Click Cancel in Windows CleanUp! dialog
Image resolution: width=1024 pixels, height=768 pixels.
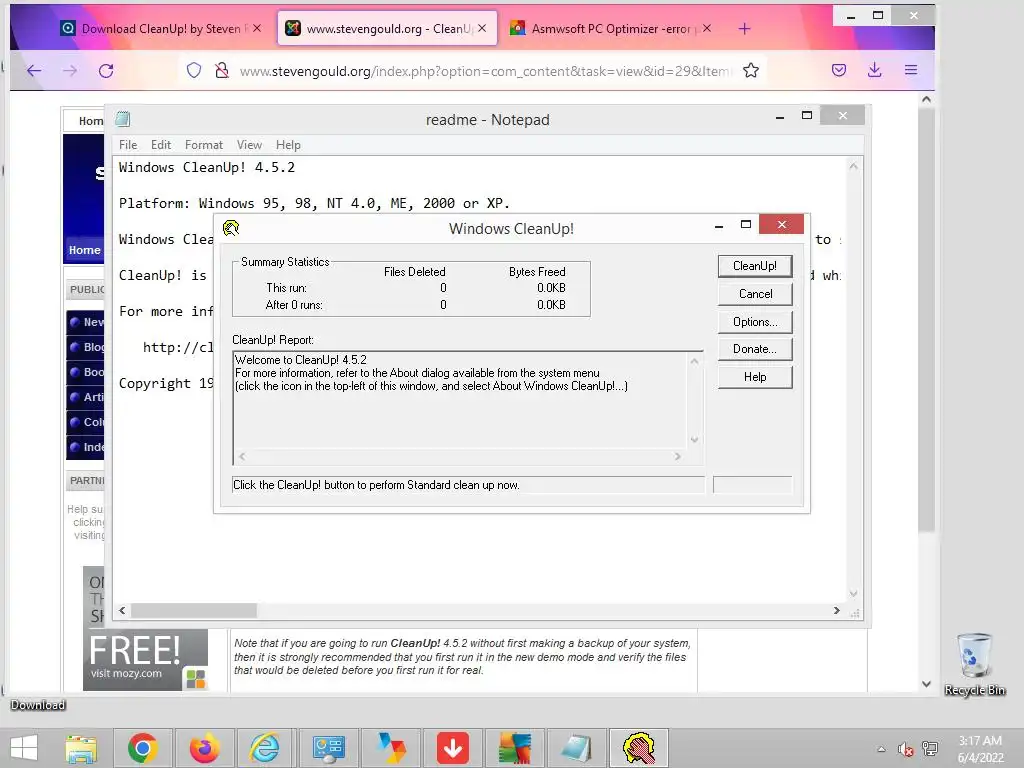755,294
